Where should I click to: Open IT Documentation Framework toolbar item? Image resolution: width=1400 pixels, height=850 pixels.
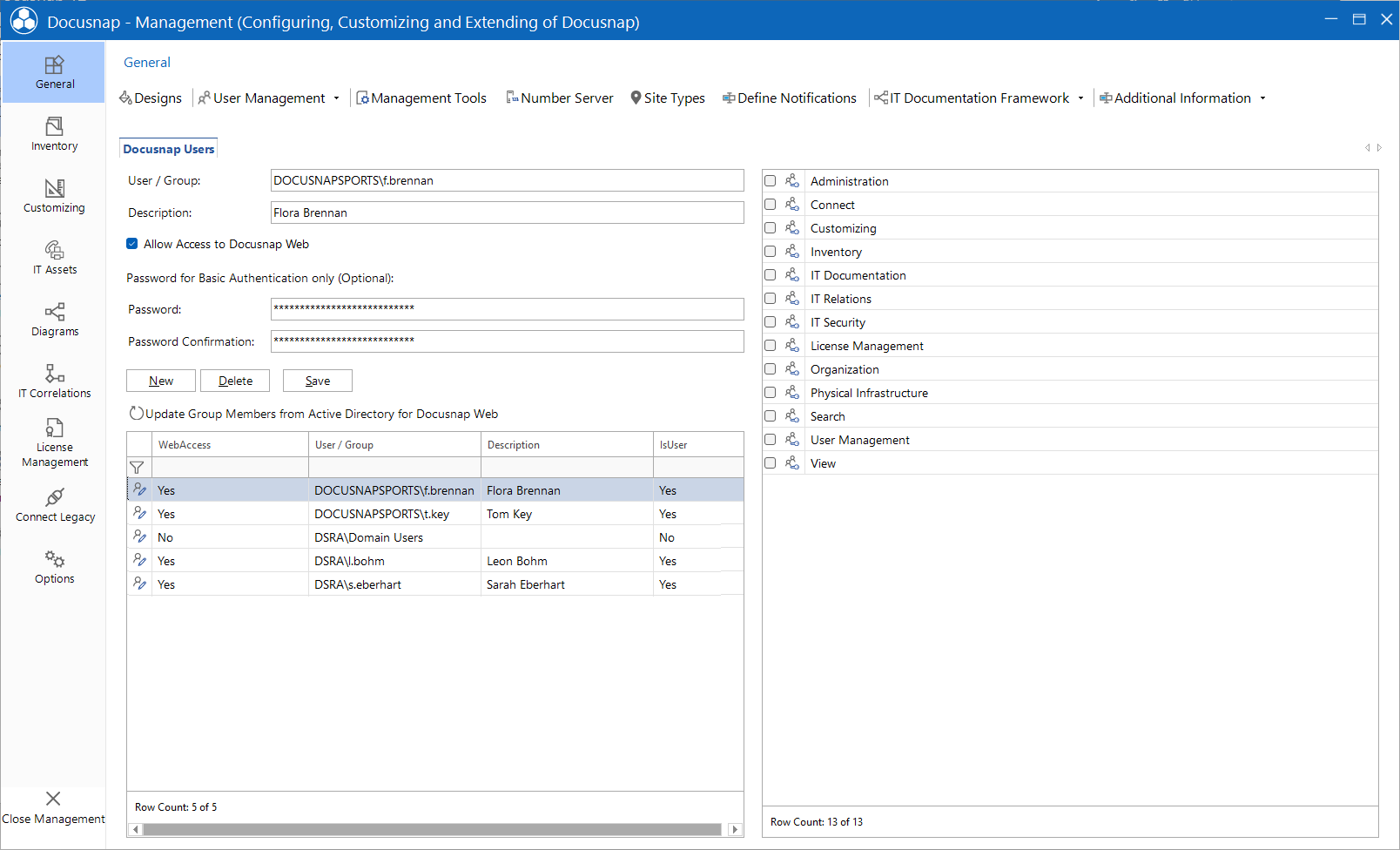pyautogui.click(x=972, y=98)
